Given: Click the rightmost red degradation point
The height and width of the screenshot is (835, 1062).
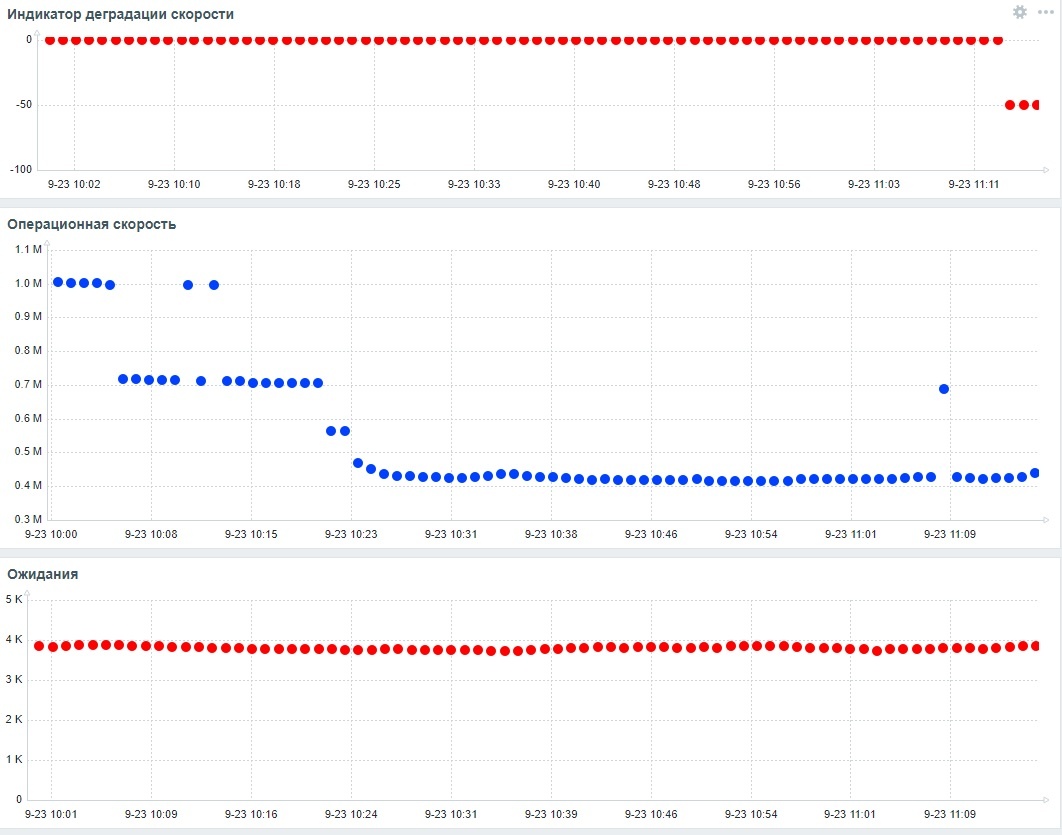Looking at the screenshot, I should (1036, 103).
